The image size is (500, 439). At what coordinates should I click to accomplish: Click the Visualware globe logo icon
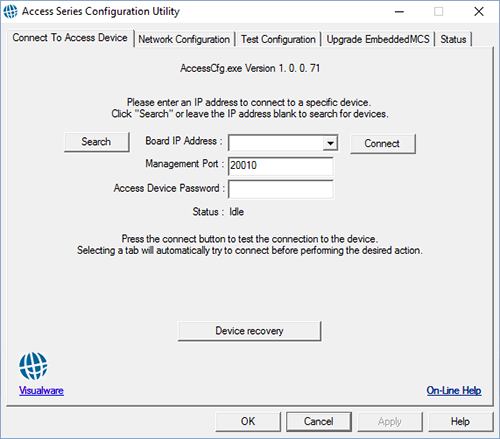coord(33,366)
